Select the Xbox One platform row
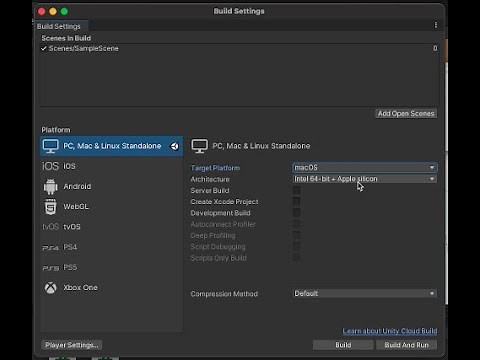This screenshot has height=360, width=480. [x=111, y=287]
